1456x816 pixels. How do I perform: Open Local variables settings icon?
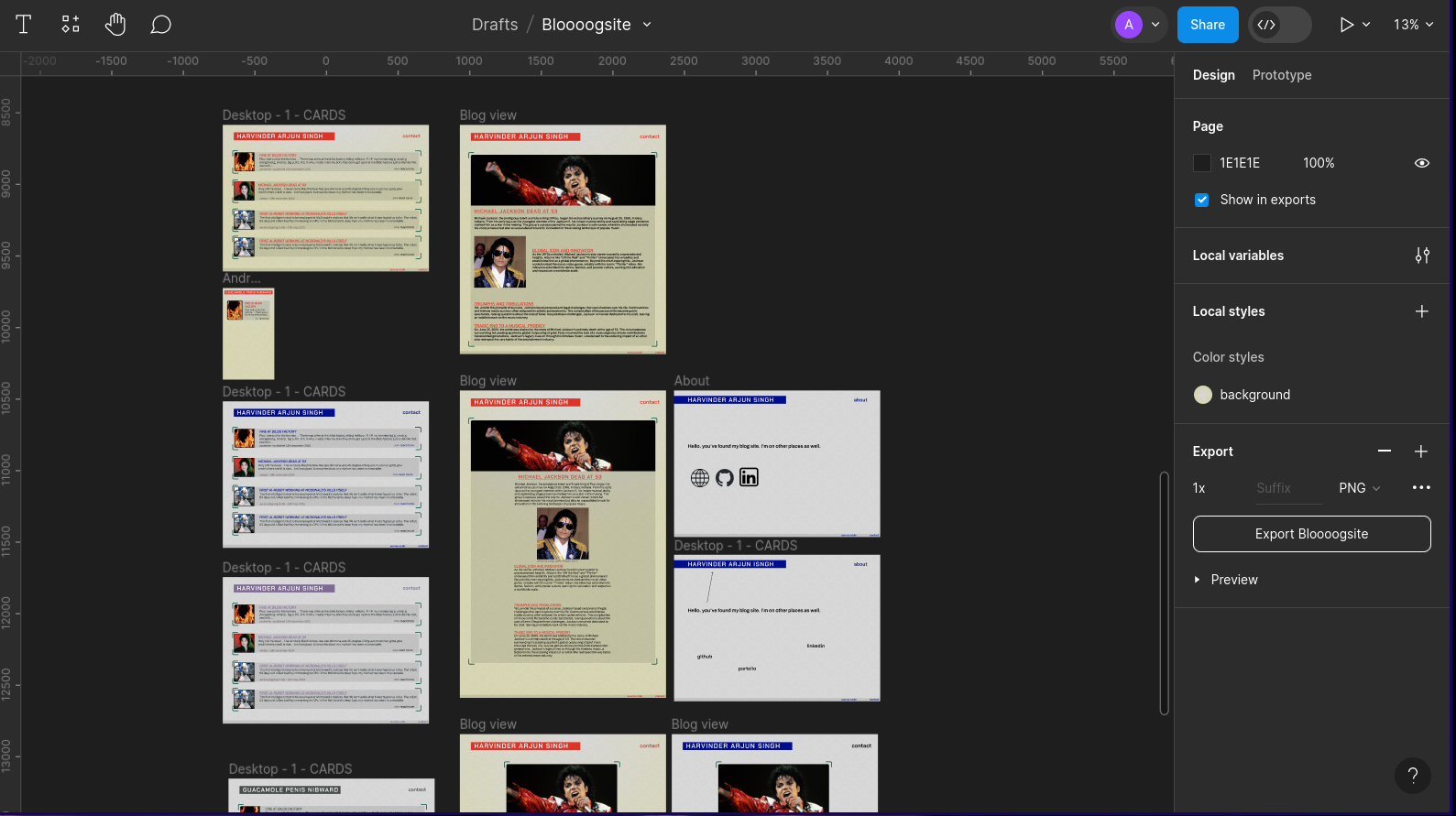tap(1421, 256)
